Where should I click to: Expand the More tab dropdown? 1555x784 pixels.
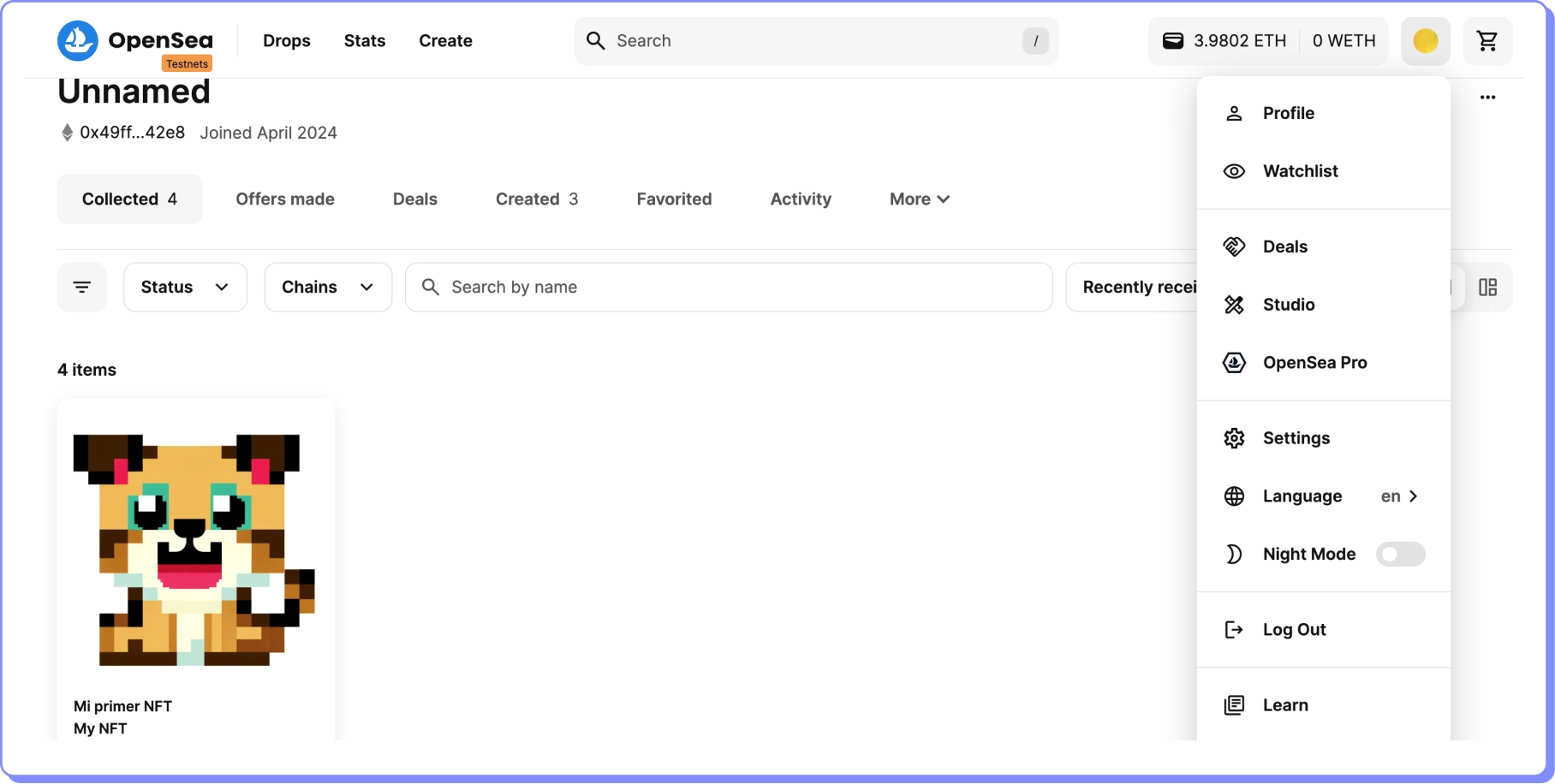919,199
